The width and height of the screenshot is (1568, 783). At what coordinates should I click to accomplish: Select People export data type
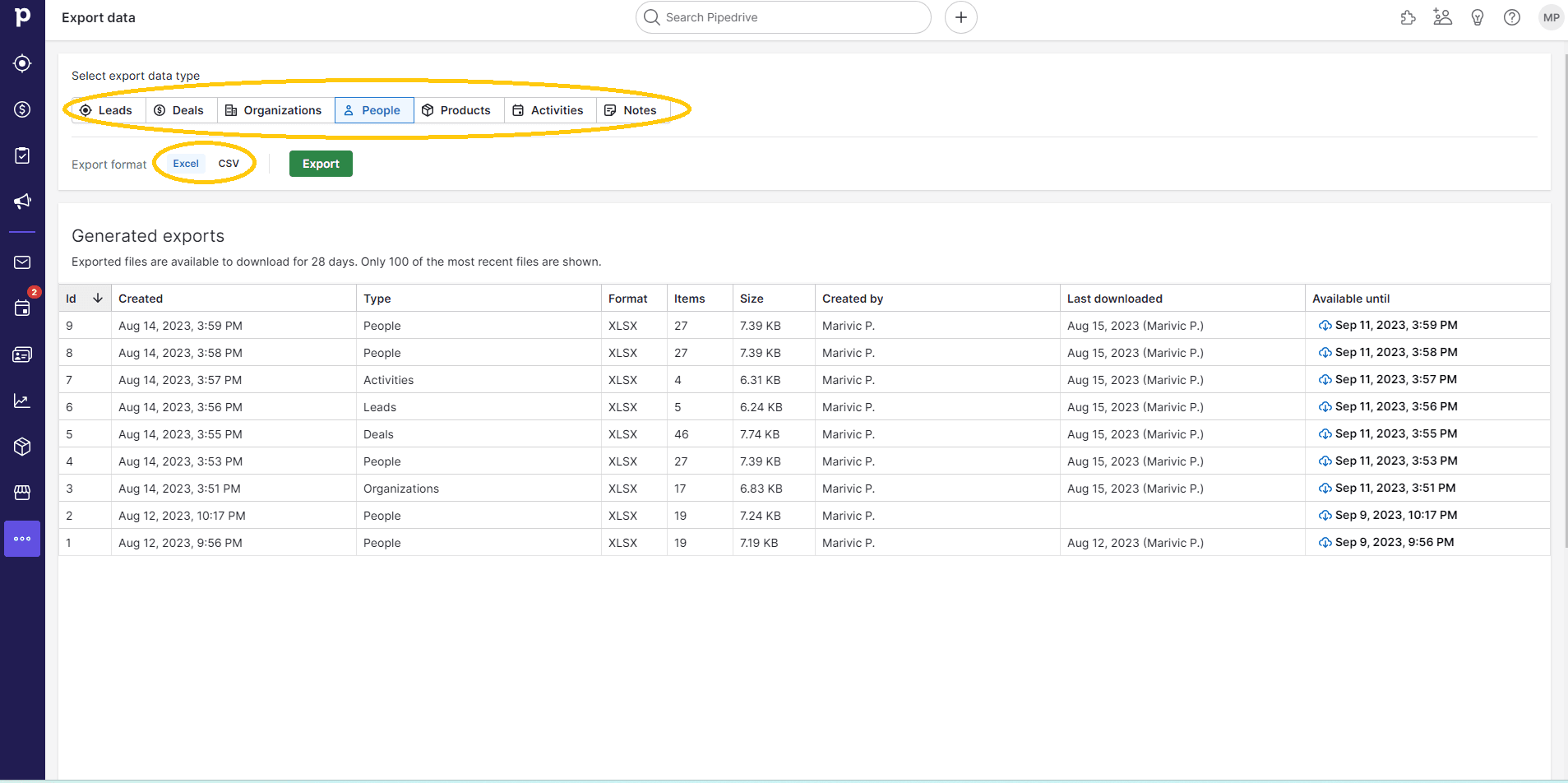374,110
